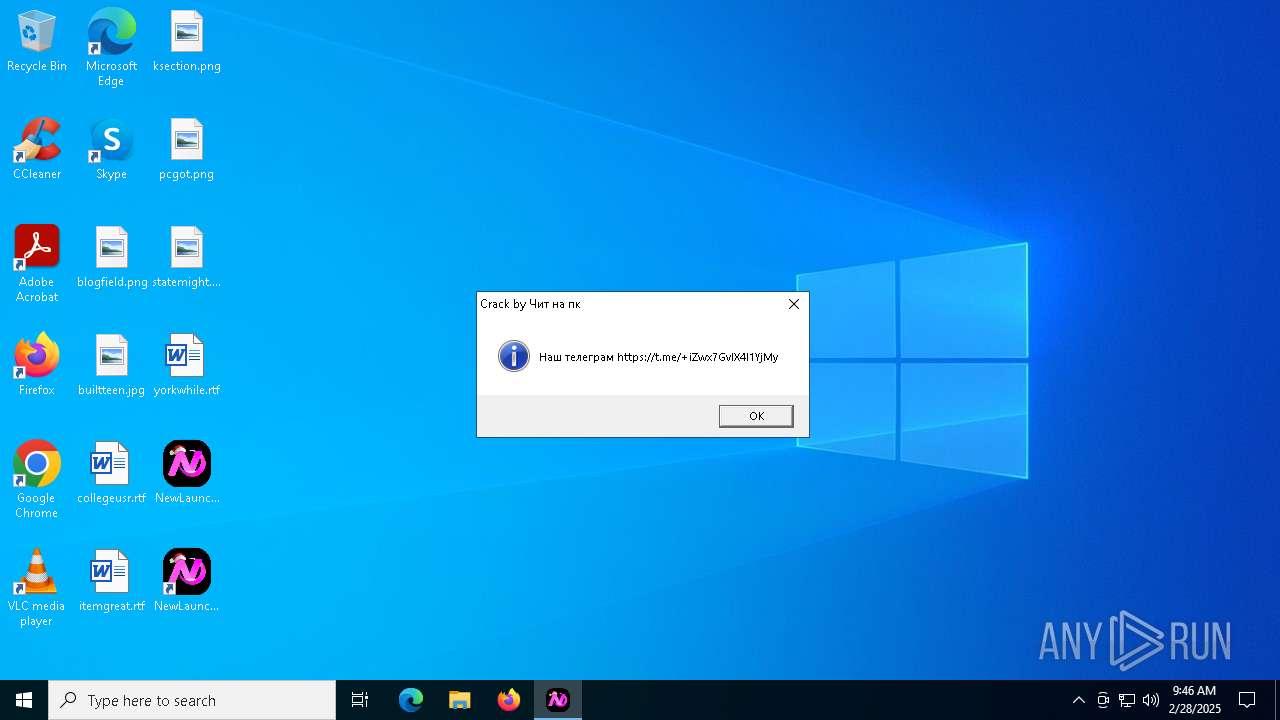This screenshot has width=1280, height=720.
Task: Open network status tray icon
Action: (1127, 700)
